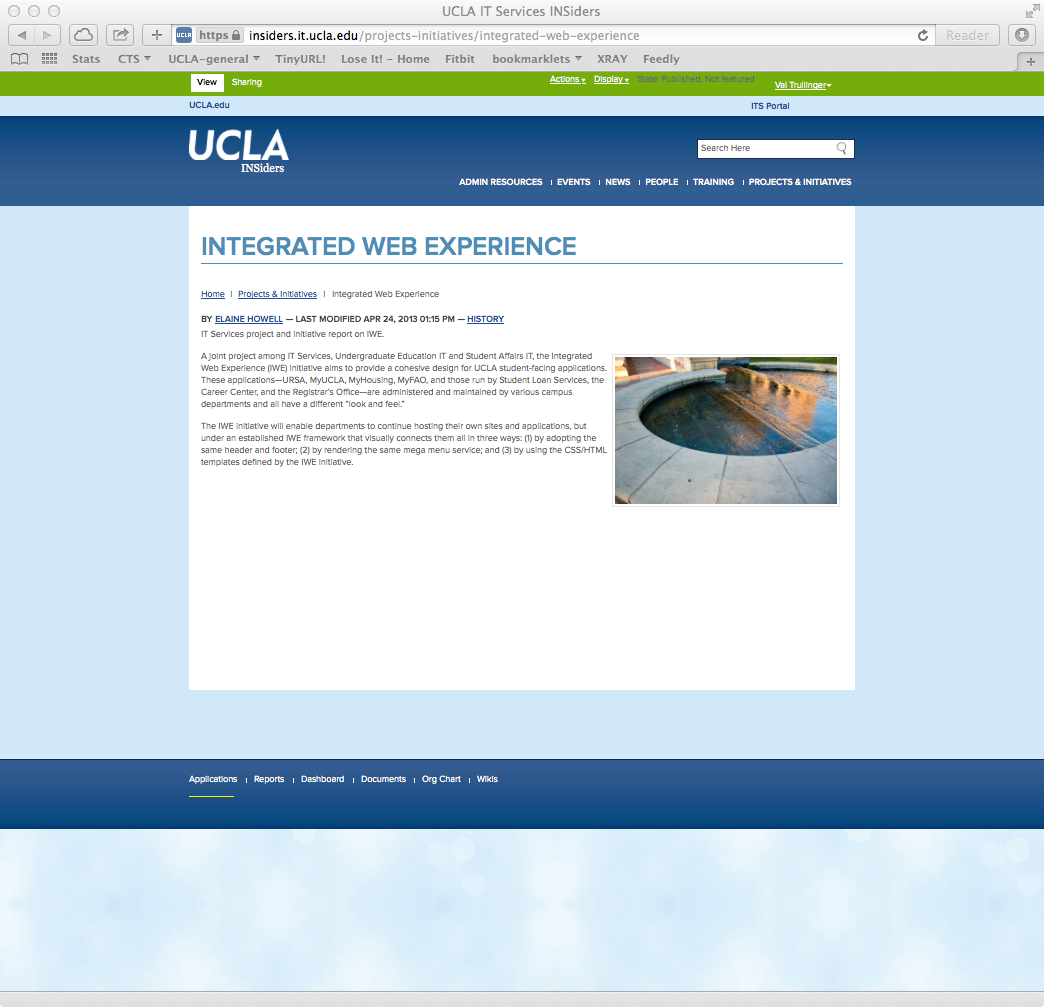Screen dimensions: 1044x1007
Task: Open the ITS Portal link
Action: coord(770,106)
